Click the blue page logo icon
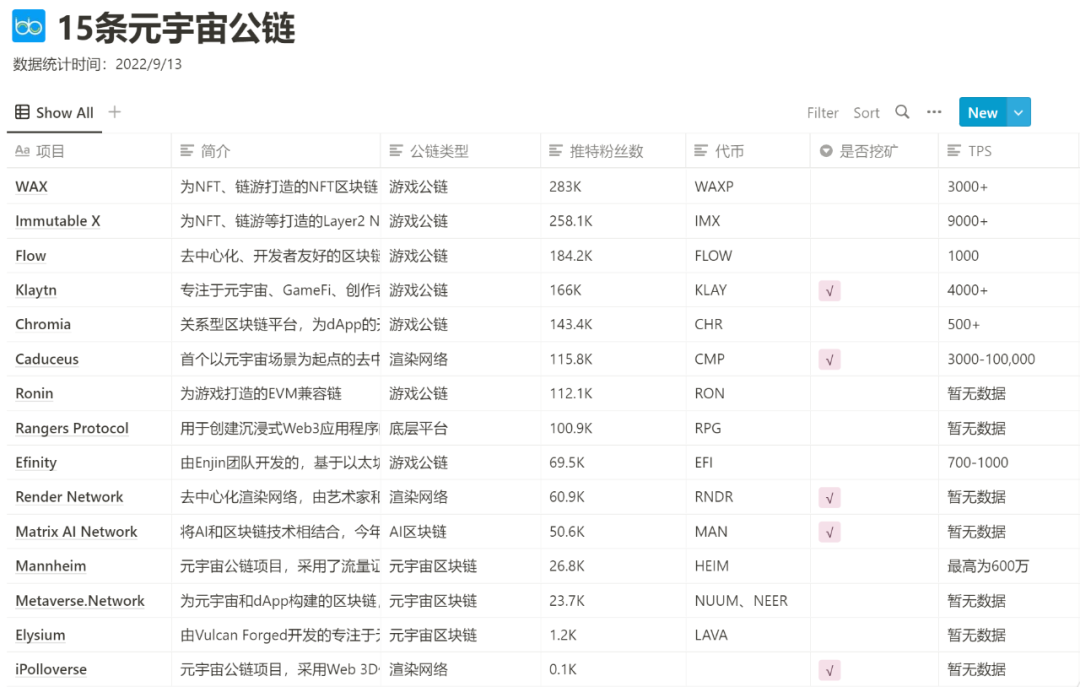Screen dimensions: 1080x687 [x=29, y=26]
